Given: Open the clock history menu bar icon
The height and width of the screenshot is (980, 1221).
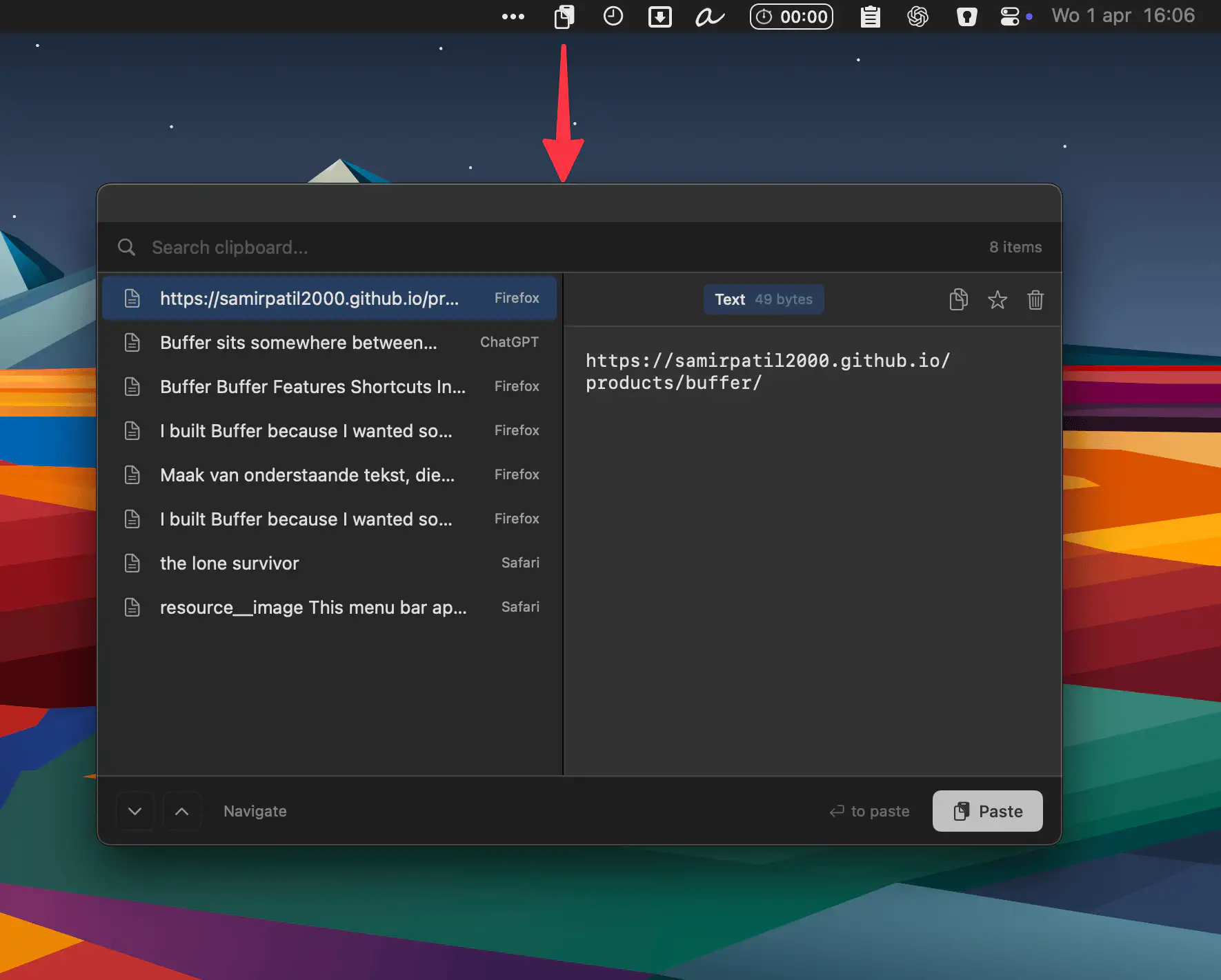Looking at the screenshot, I should point(613,17).
